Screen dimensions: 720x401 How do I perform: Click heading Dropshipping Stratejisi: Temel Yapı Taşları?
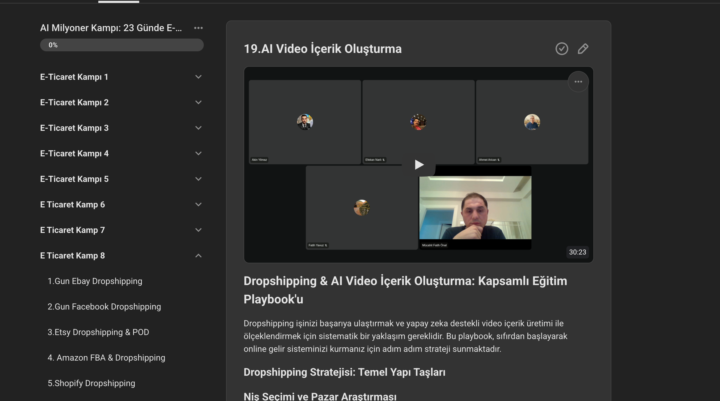point(344,372)
